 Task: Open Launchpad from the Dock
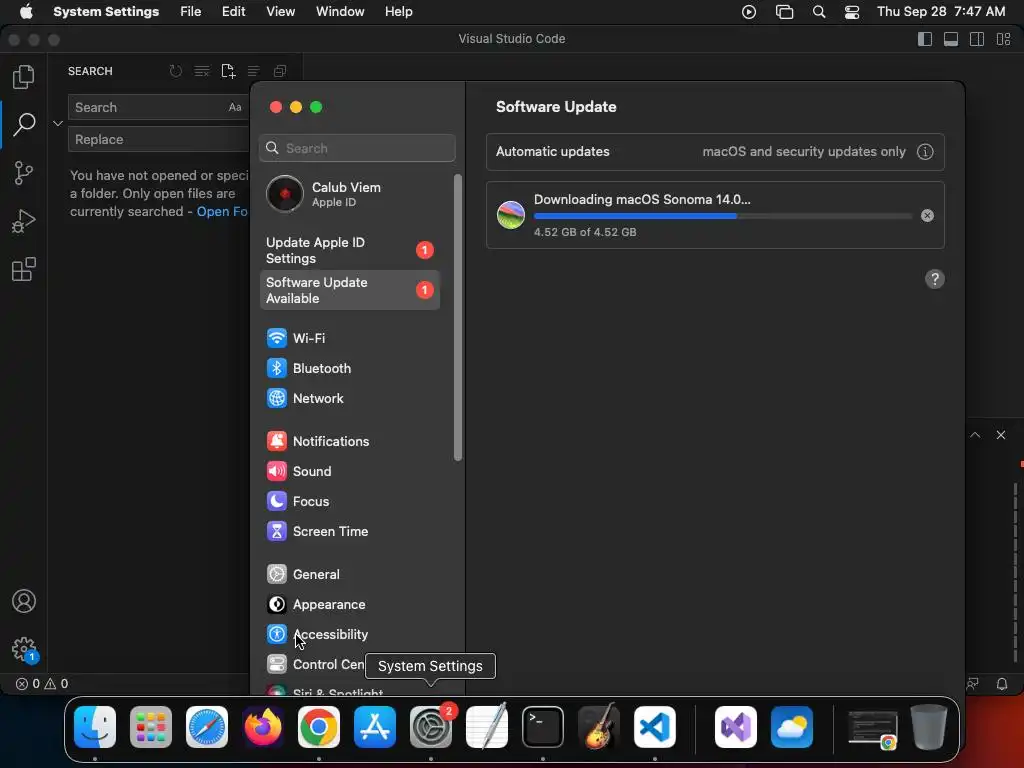pyautogui.click(x=151, y=727)
